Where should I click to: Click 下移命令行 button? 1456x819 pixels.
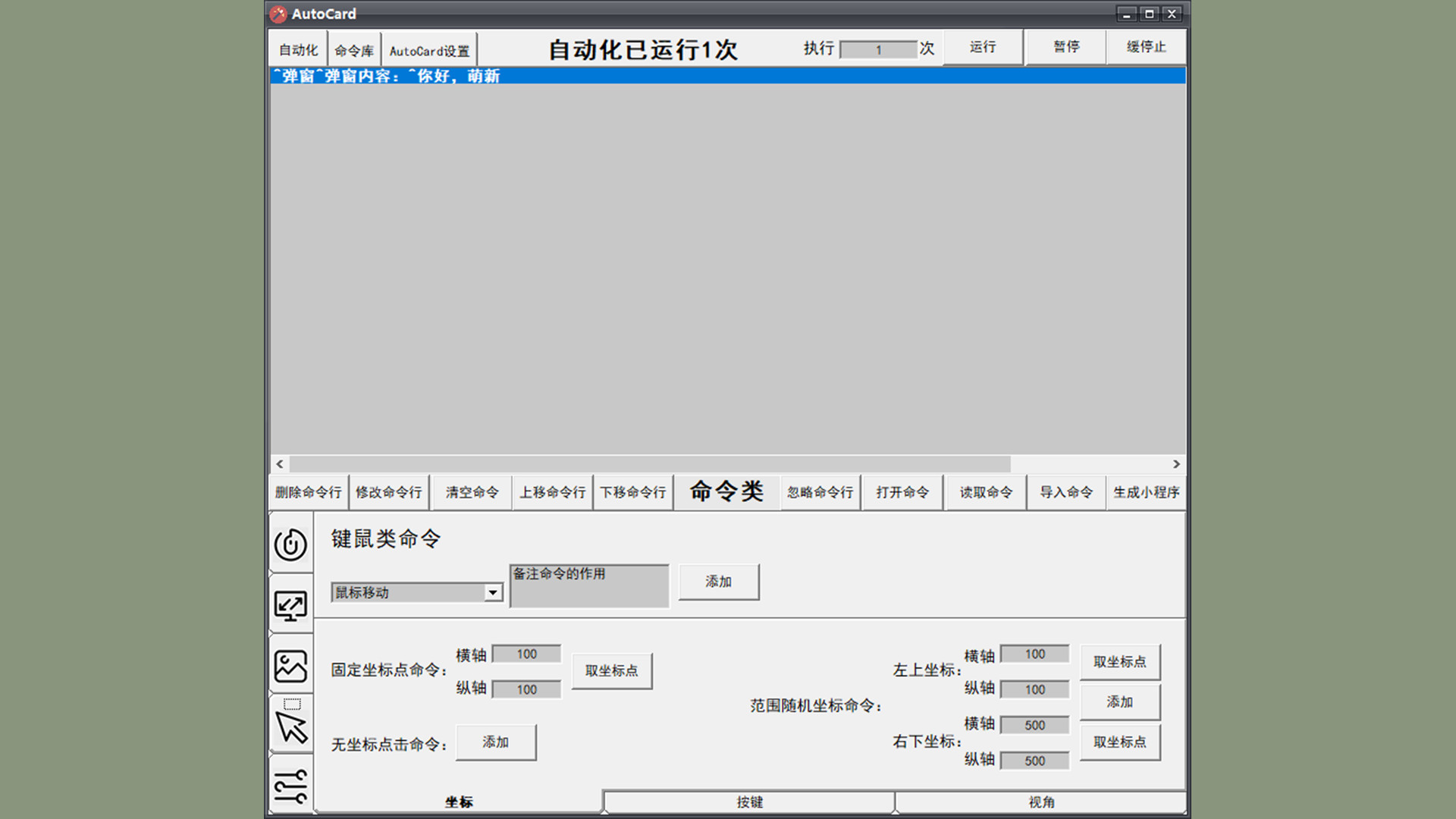pyautogui.click(x=633, y=492)
